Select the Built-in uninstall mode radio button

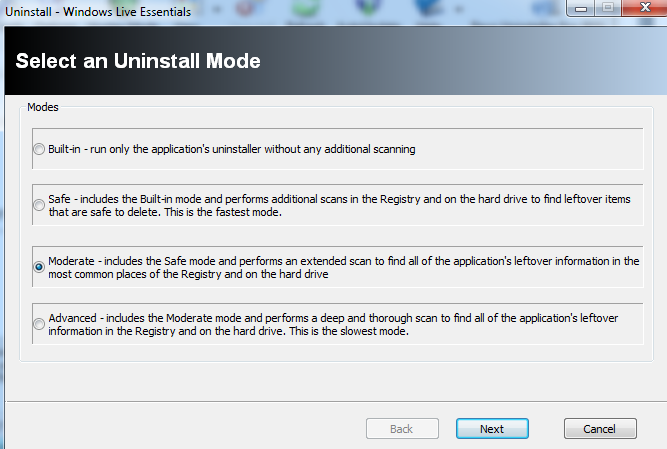[39, 149]
